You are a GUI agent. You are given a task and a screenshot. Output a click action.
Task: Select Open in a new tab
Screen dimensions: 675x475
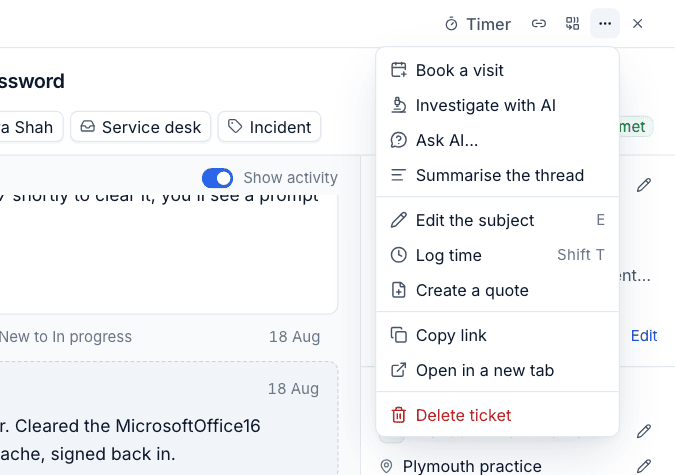497,370
